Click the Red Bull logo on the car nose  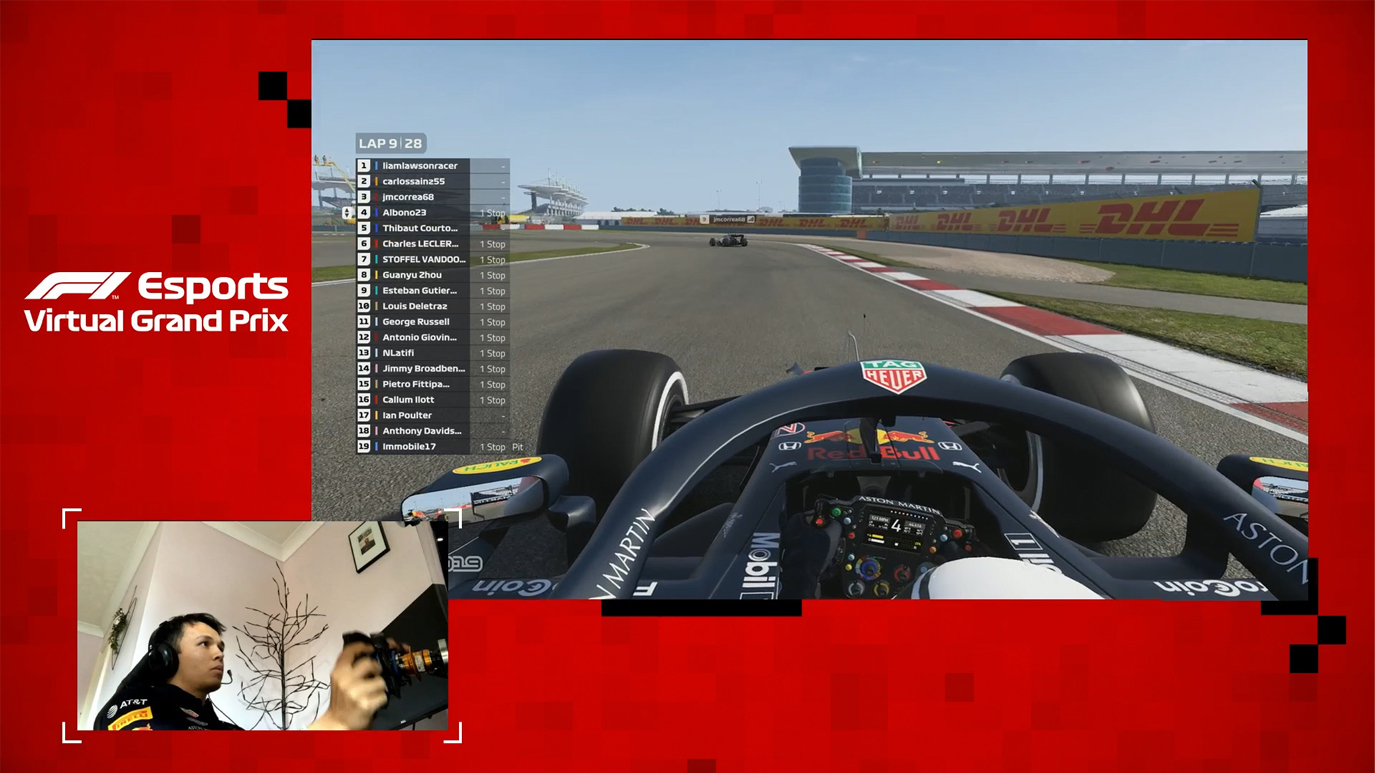click(x=873, y=445)
